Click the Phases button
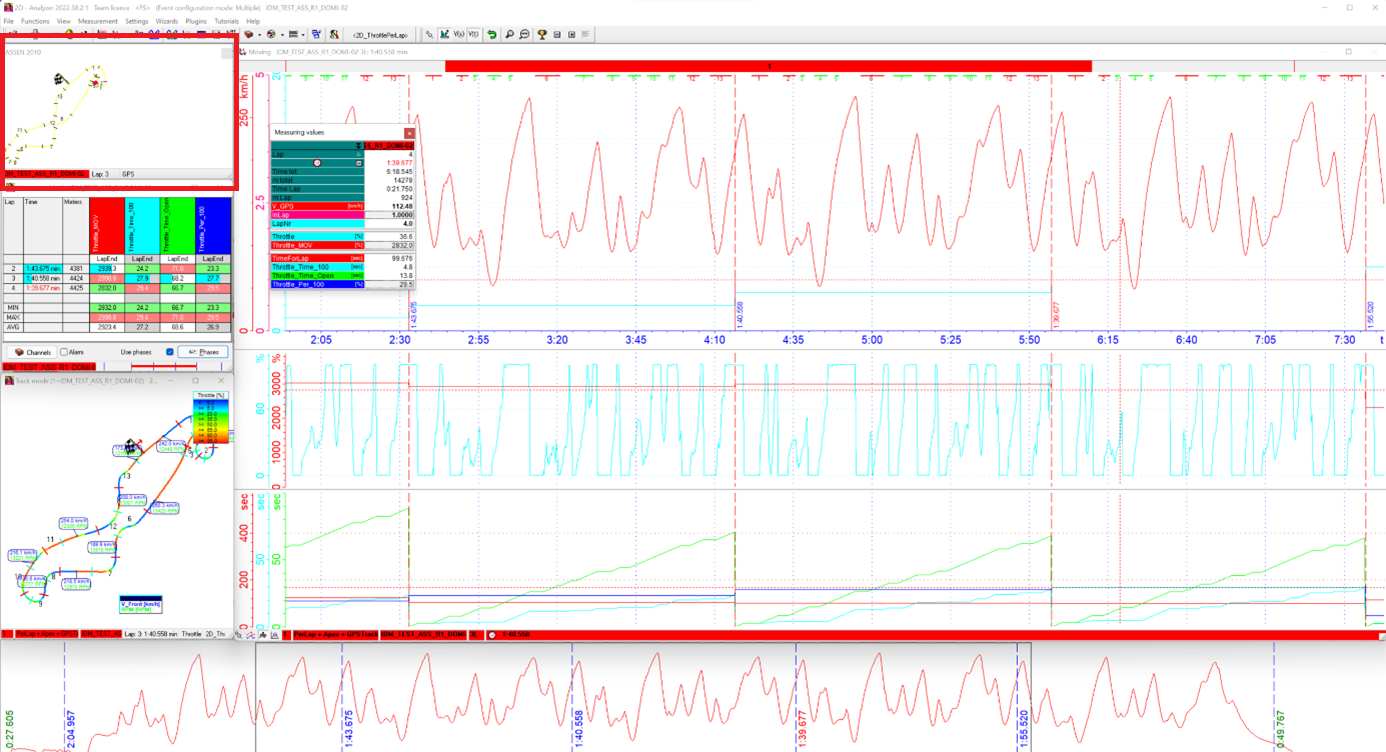Image resolution: width=1386 pixels, height=752 pixels. (x=203, y=352)
